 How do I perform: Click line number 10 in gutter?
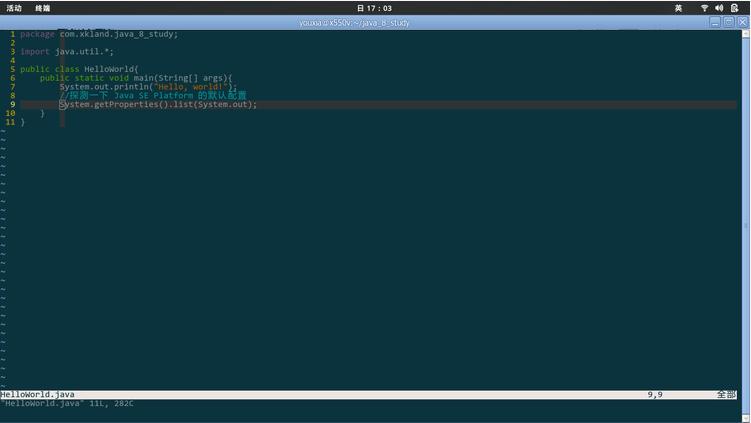pos(10,113)
